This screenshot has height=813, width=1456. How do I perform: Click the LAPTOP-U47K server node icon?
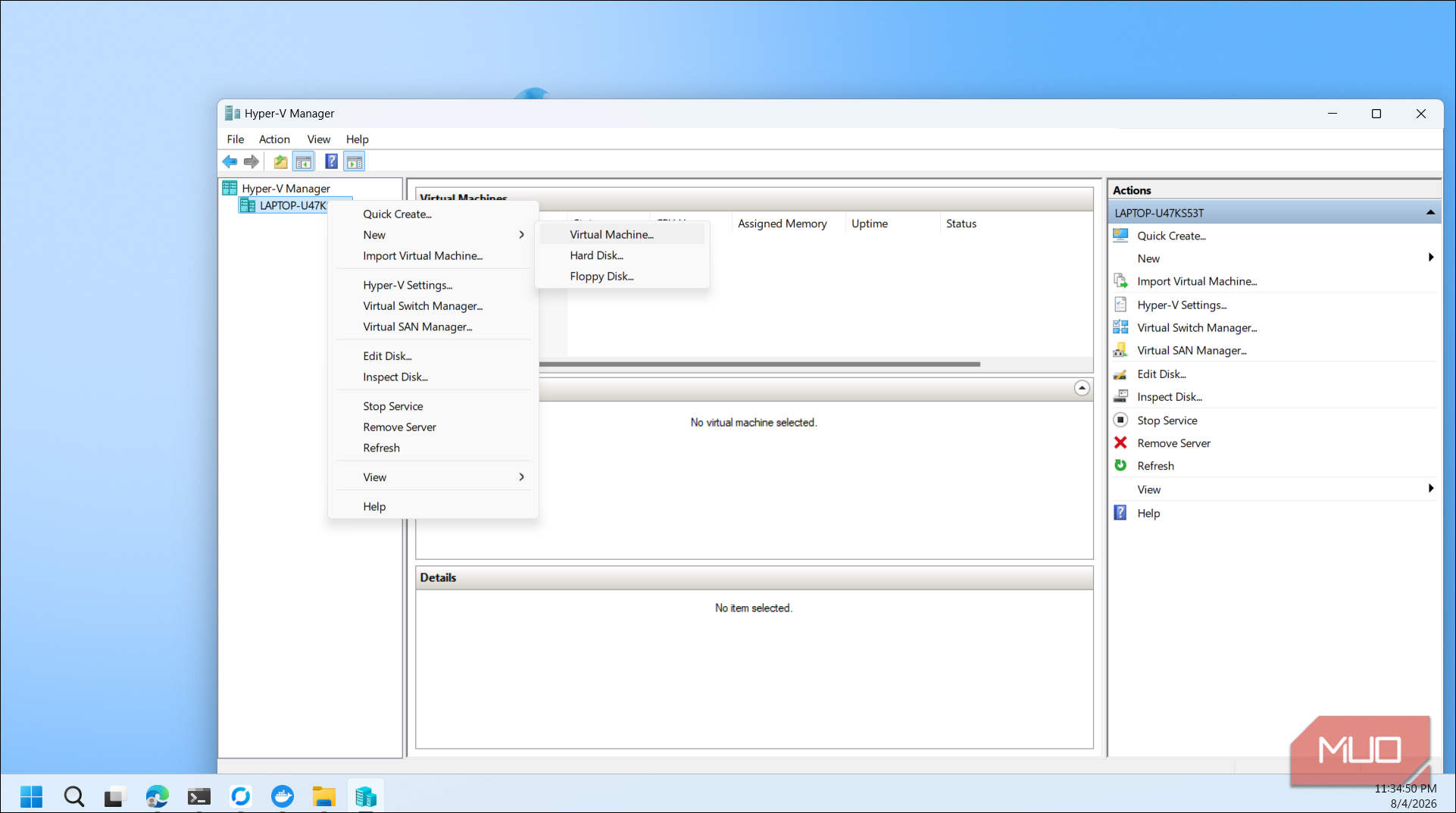click(x=247, y=205)
